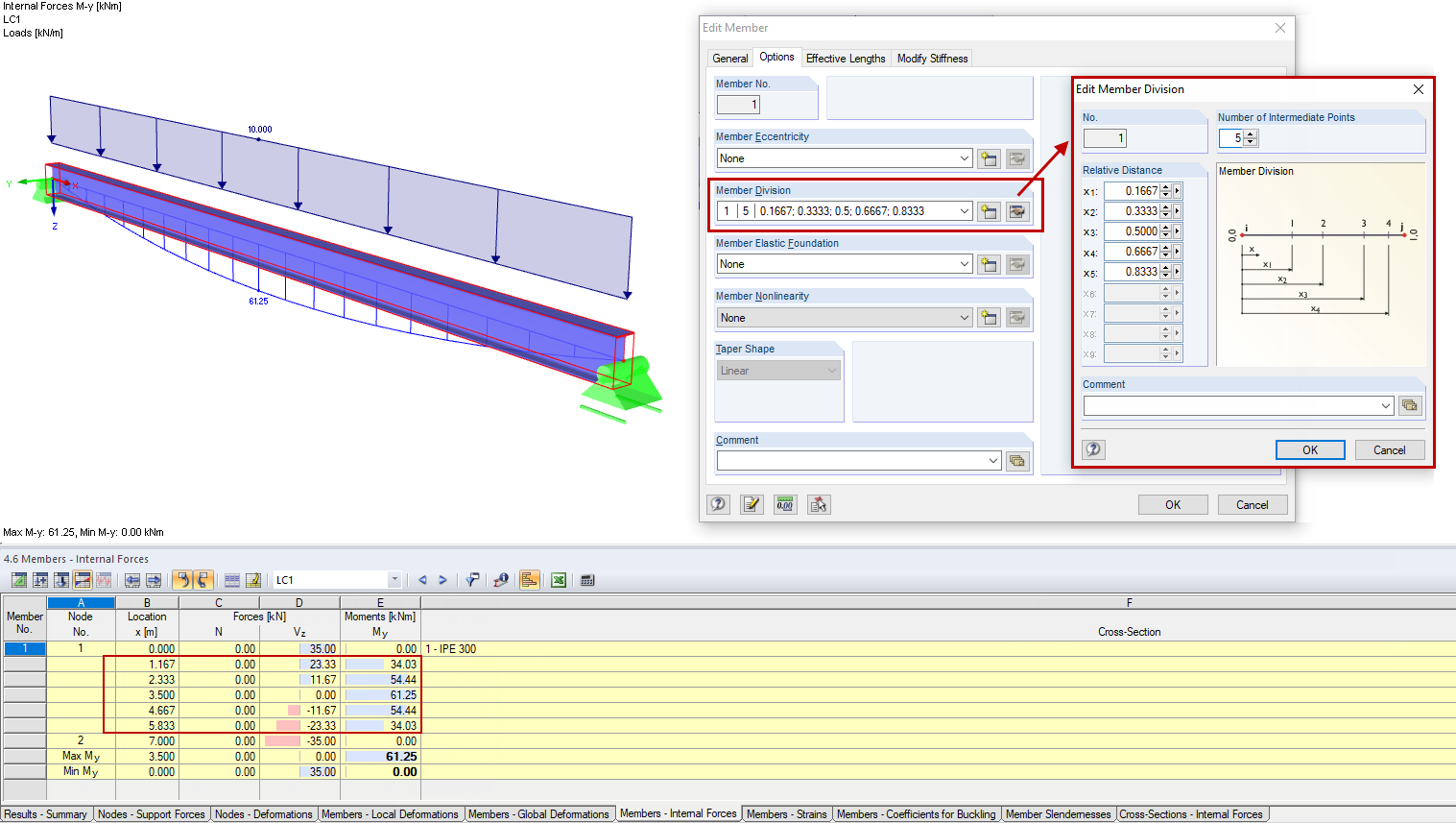
Task: Click the green triangle icon in table toolbar
Action: tap(19, 580)
